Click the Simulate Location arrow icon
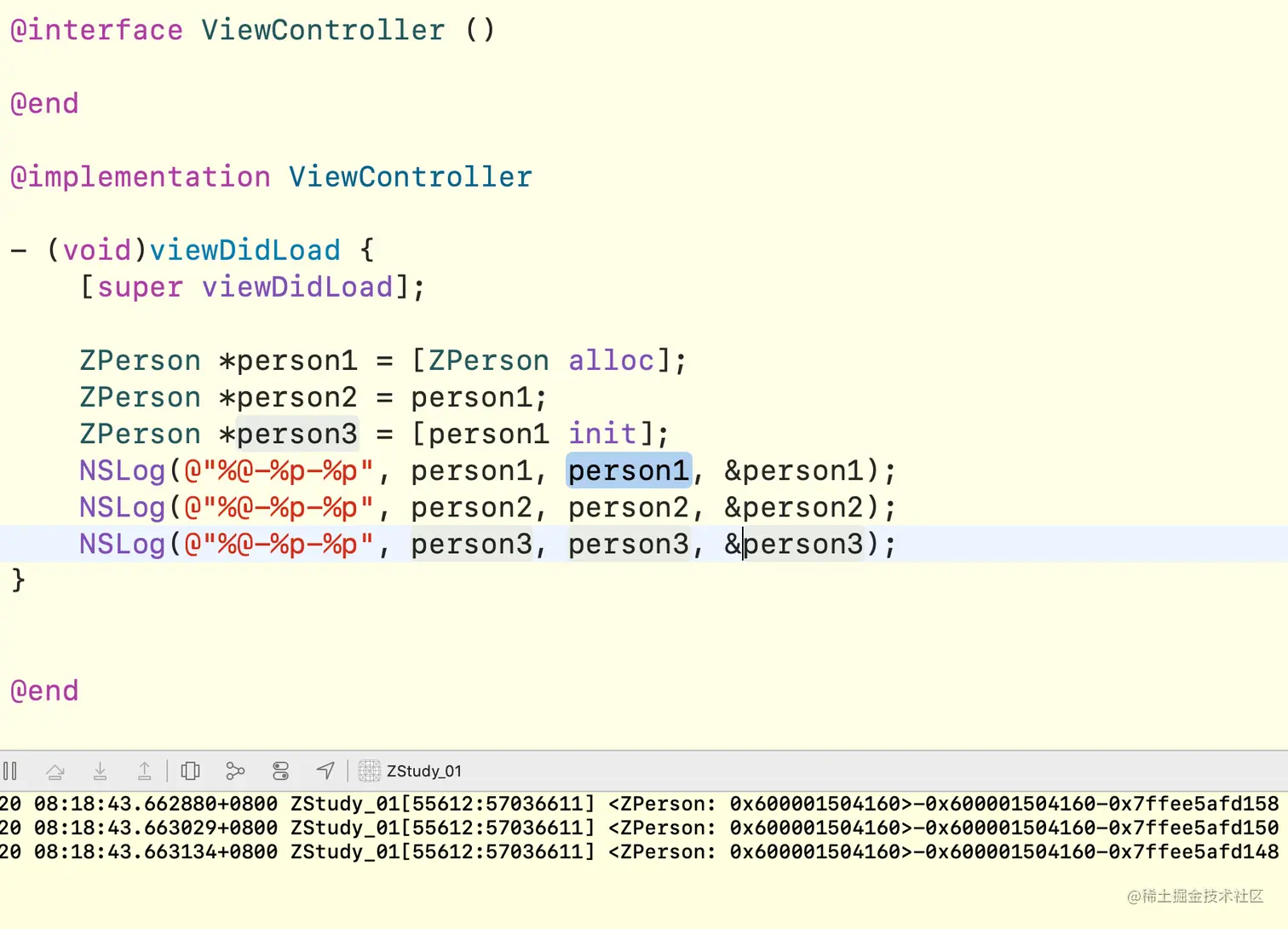This screenshot has height=929, width=1288. (325, 771)
